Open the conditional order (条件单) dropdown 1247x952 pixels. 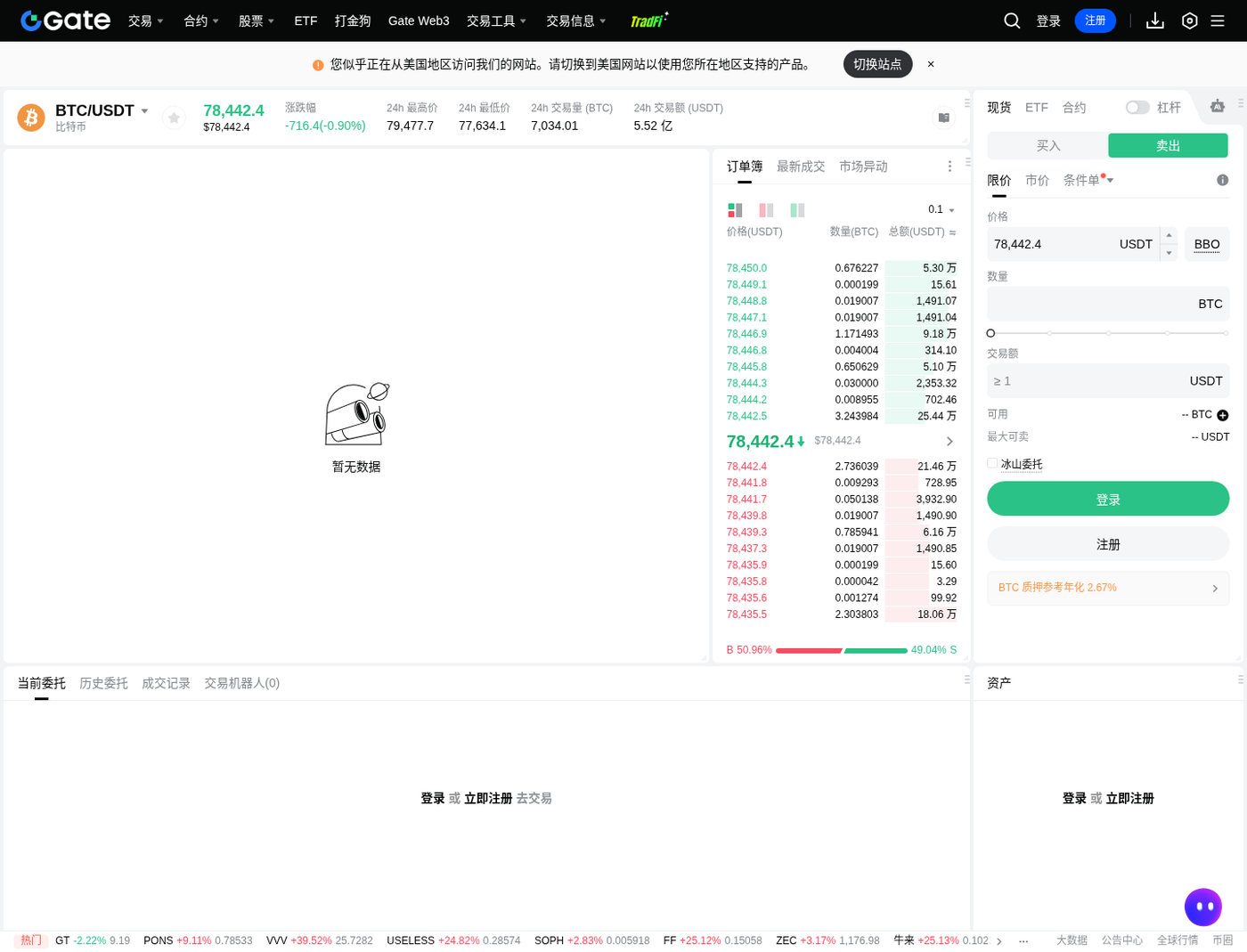coord(1088,180)
